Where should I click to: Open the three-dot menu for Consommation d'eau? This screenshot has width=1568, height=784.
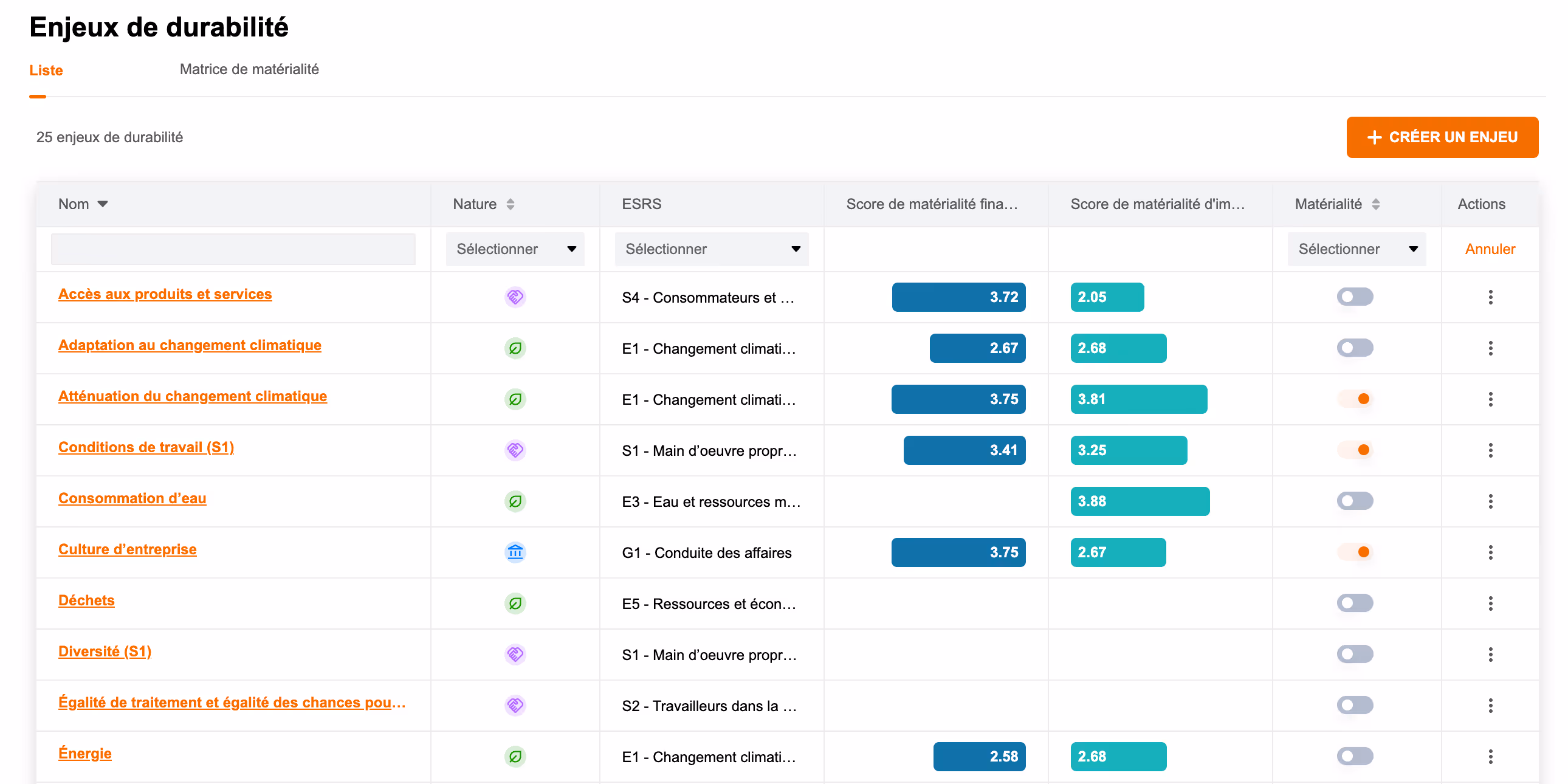pyautogui.click(x=1490, y=501)
